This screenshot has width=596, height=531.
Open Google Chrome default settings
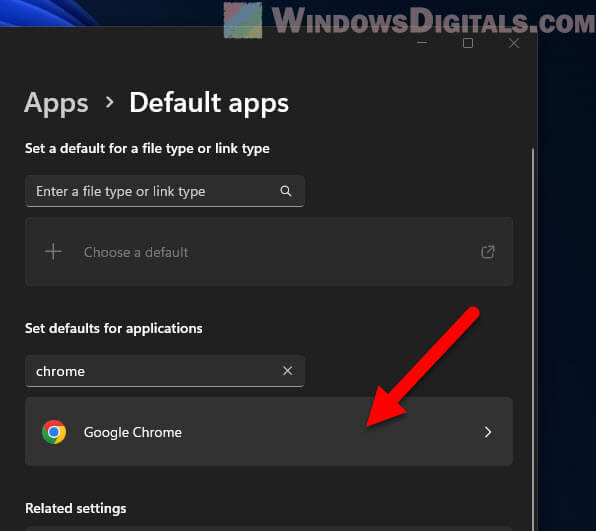(x=269, y=432)
